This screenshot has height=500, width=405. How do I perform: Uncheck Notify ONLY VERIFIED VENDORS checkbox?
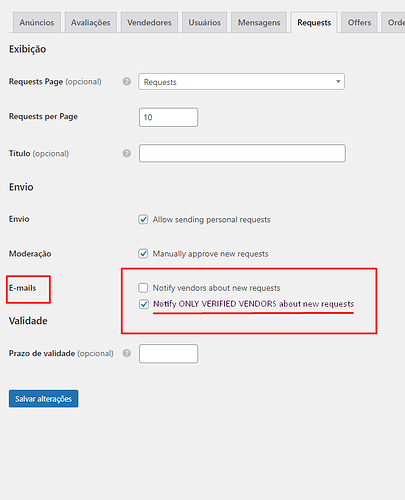click(144, 304)
